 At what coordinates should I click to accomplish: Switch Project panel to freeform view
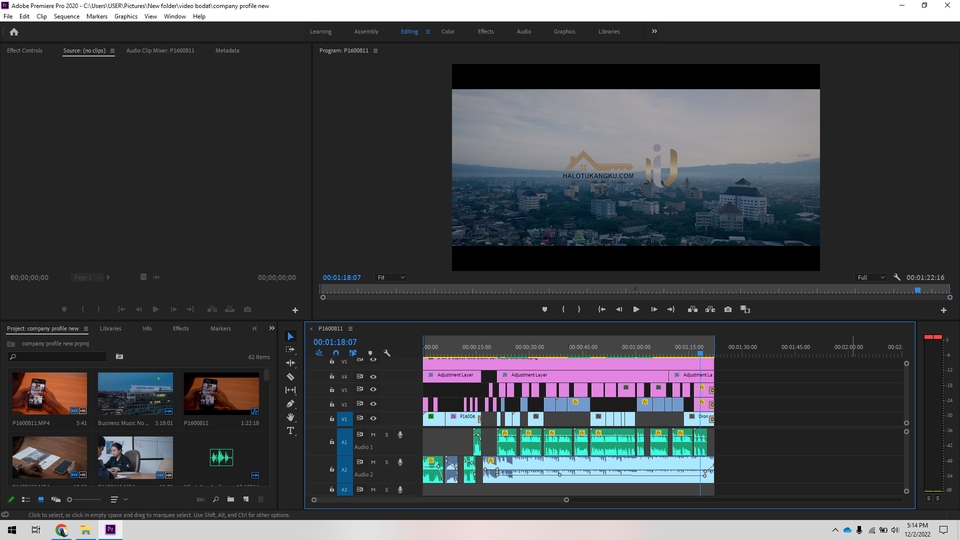56,500
